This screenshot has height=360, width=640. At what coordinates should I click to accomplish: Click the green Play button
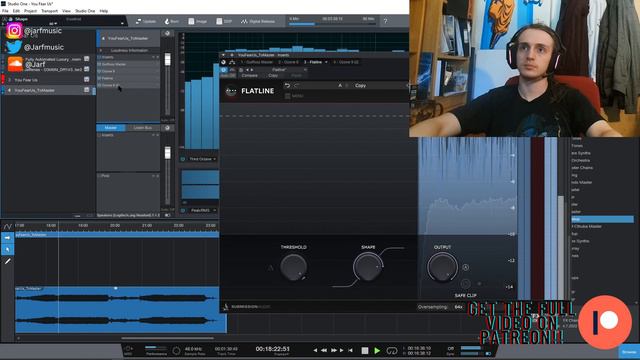(377, 351)
